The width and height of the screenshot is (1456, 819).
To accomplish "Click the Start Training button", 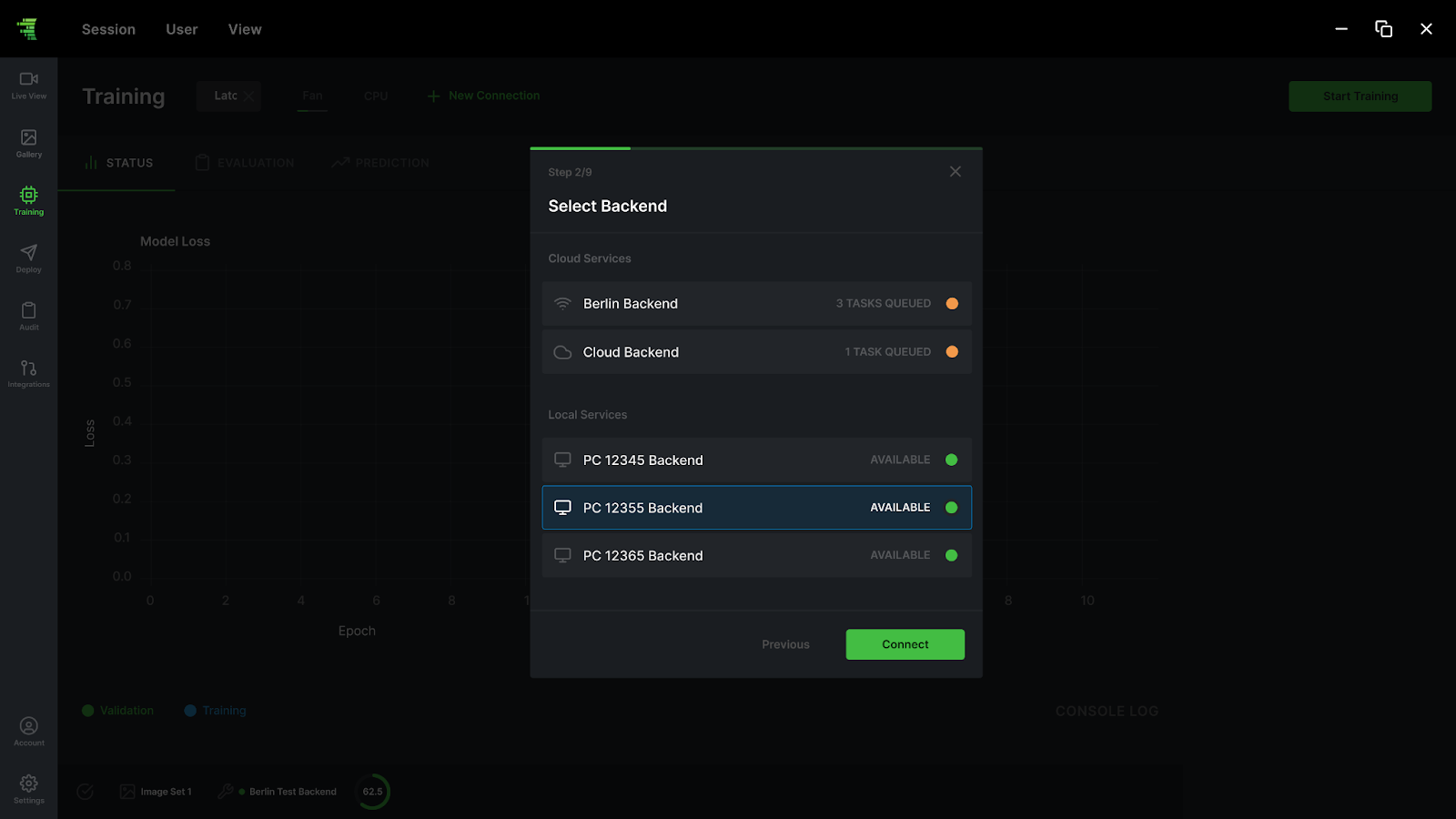I will (x=1360, y=96).
